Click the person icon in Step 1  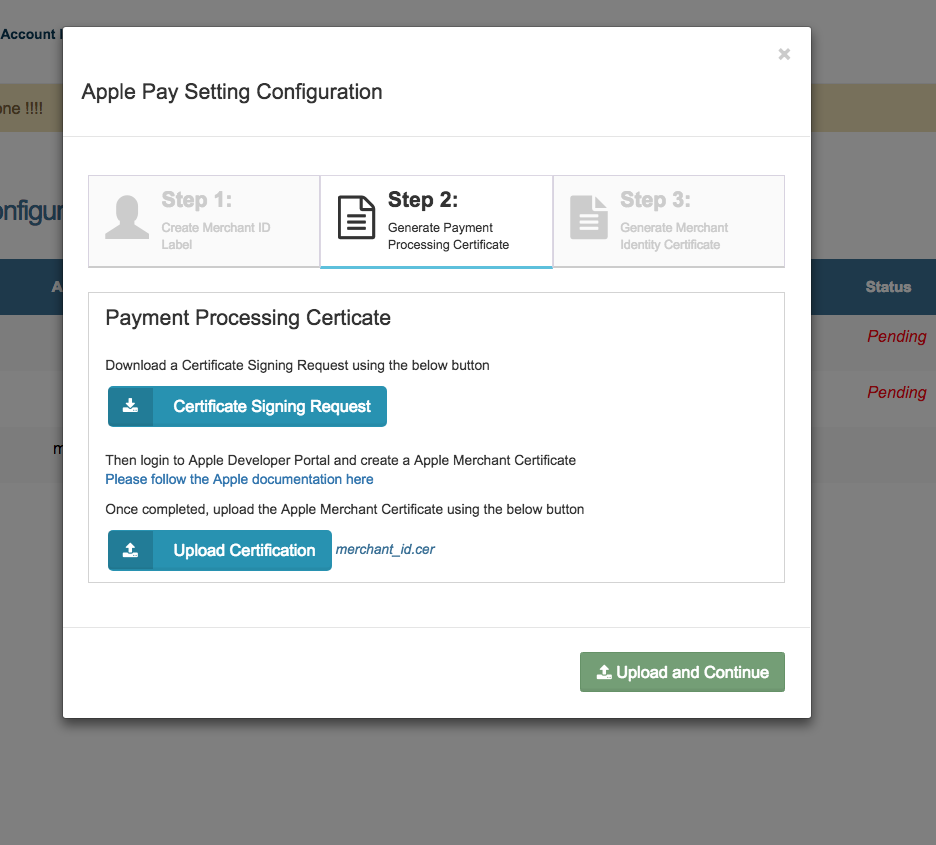(127, 218)
